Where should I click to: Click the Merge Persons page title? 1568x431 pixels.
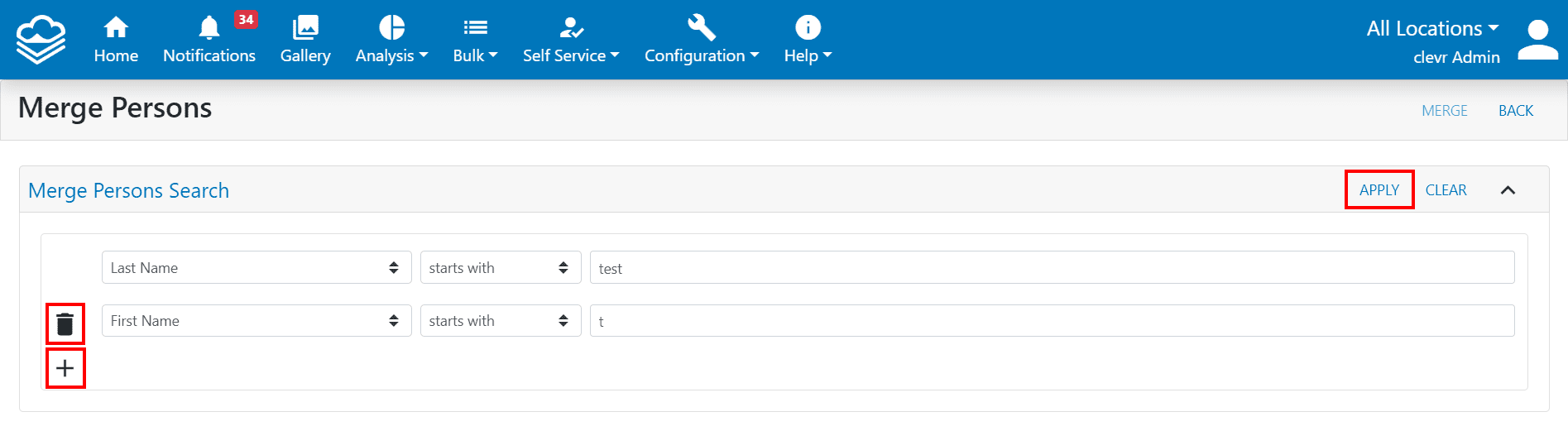(x=115, y=108)
